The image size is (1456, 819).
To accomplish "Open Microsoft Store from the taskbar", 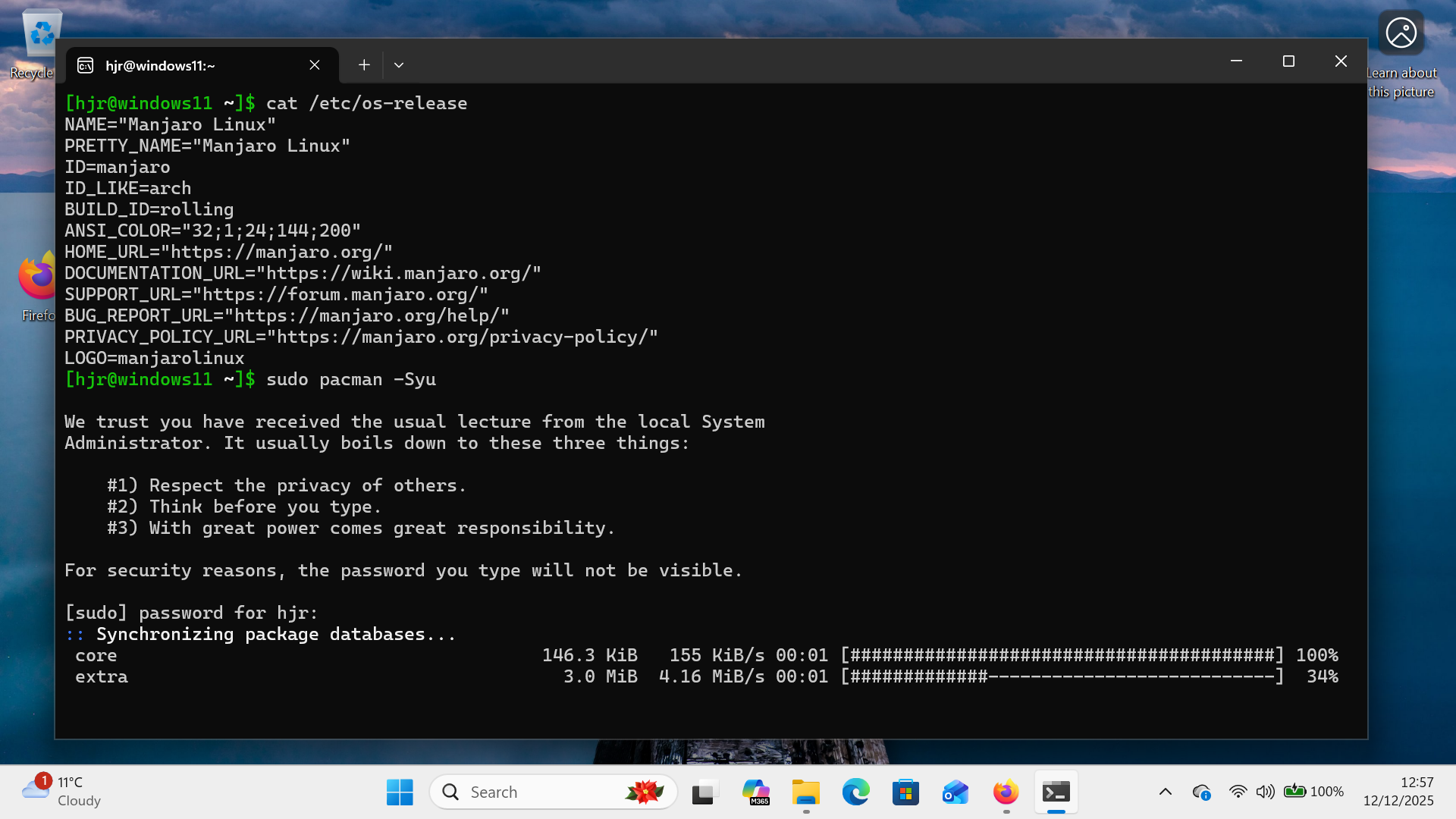I will coord(905,792).
